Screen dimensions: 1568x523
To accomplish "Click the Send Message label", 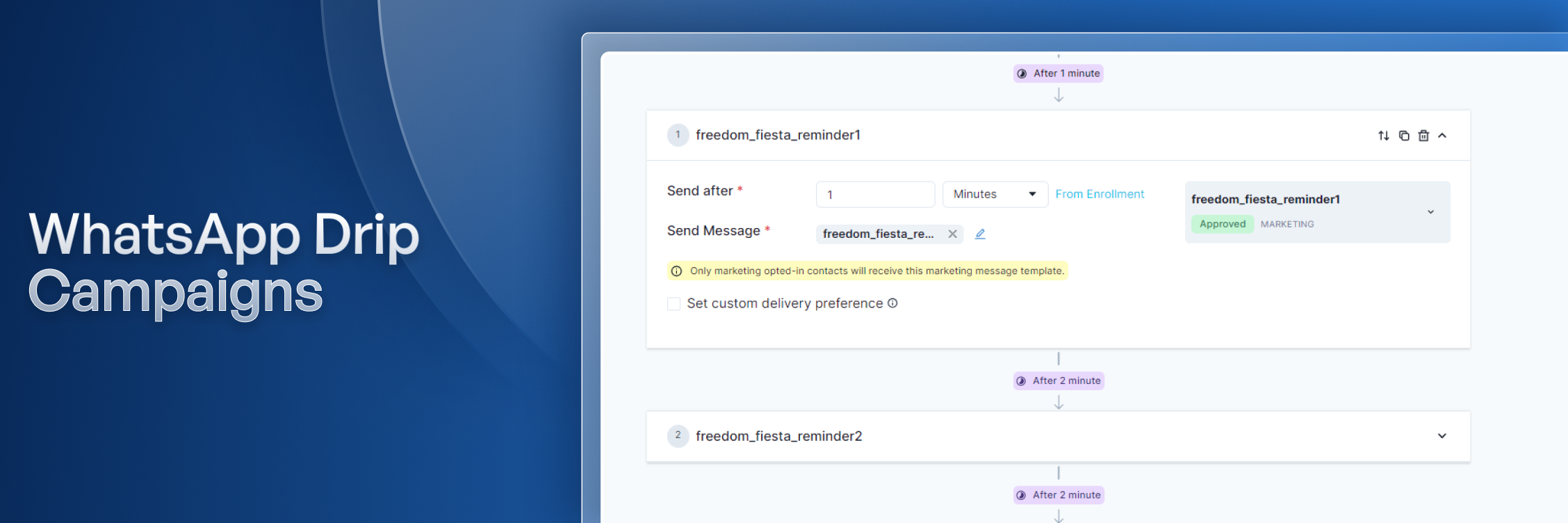I will tap(713, 231).
